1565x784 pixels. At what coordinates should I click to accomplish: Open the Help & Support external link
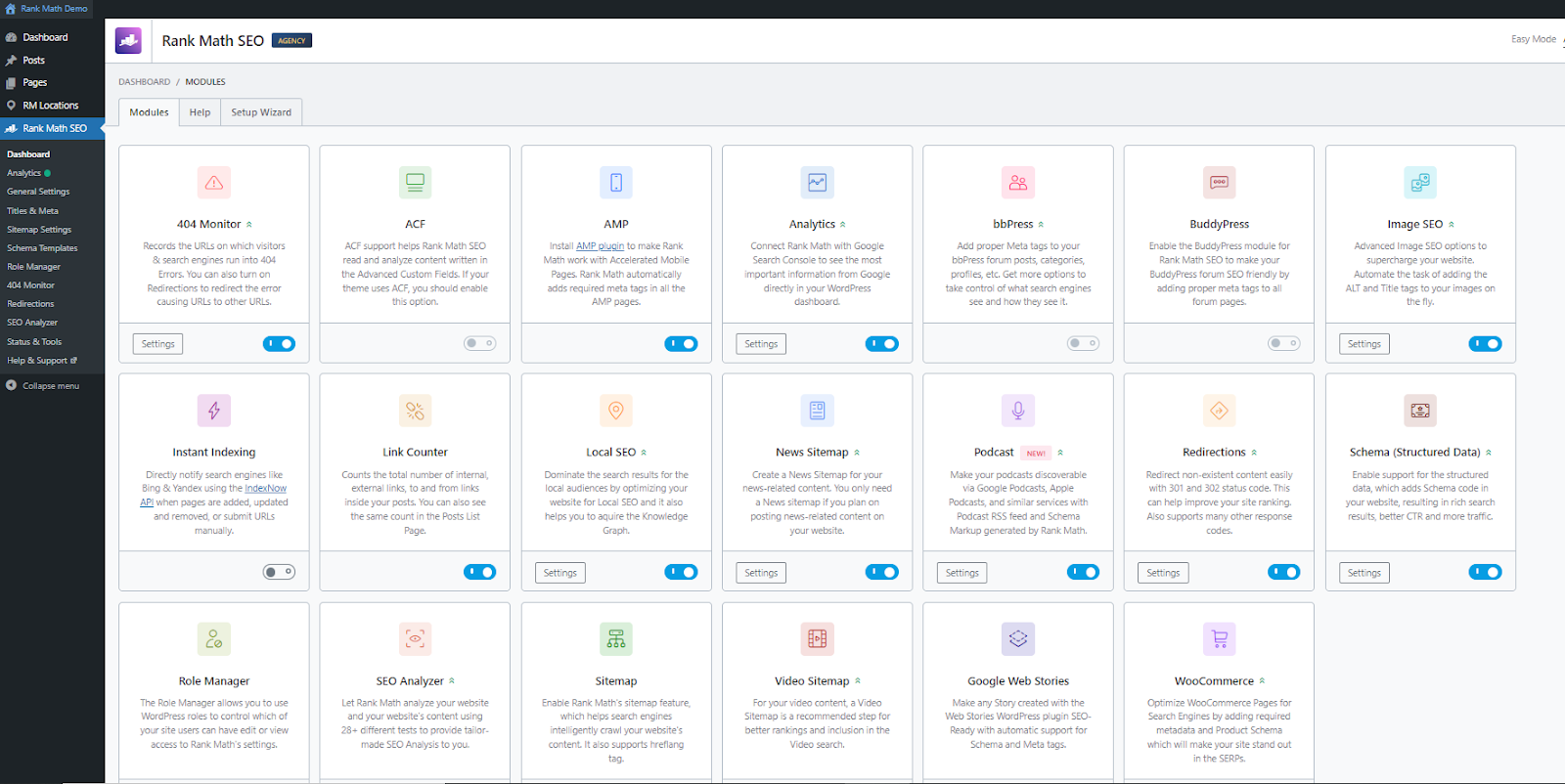42,361
